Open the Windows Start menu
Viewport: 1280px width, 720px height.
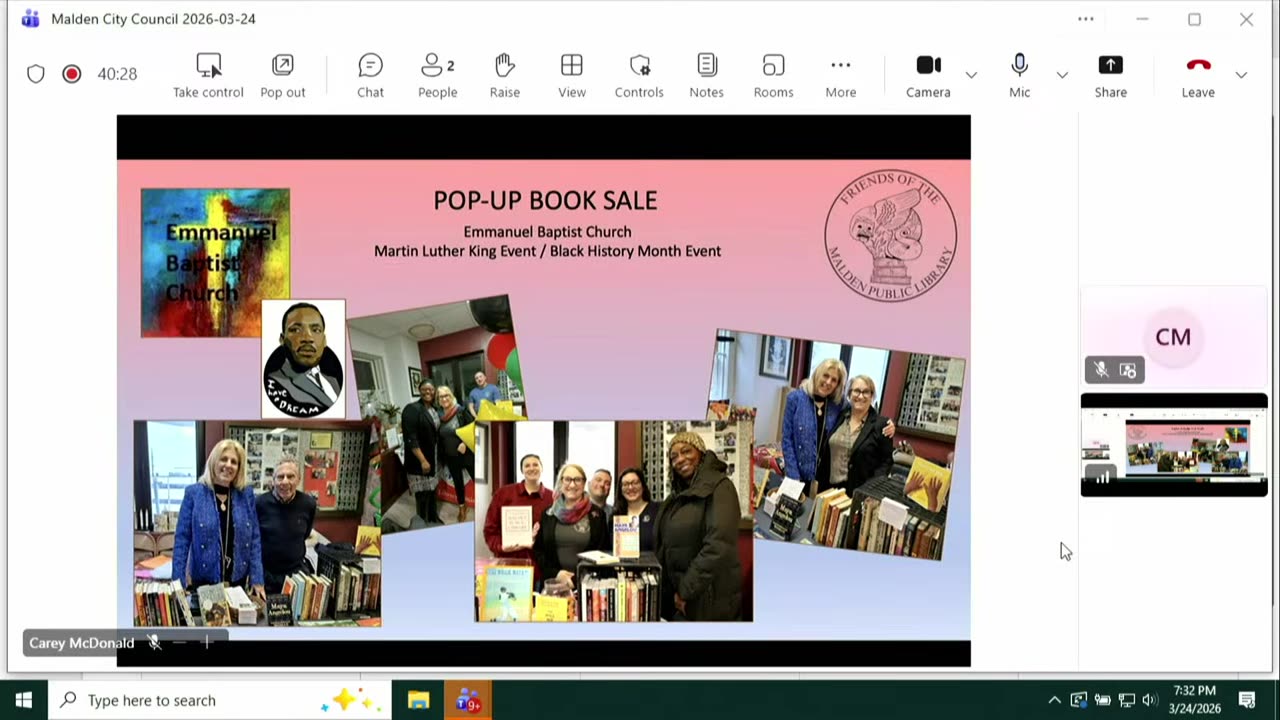tap(24, 700)
